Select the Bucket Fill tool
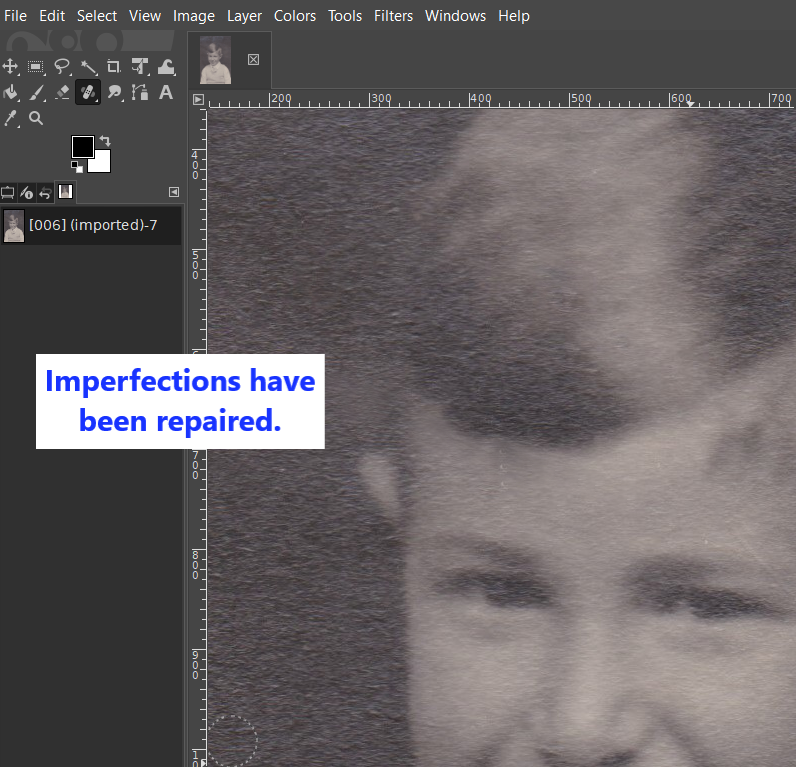The height and width of the screenshot is (767, 796). tap(11, 92)
